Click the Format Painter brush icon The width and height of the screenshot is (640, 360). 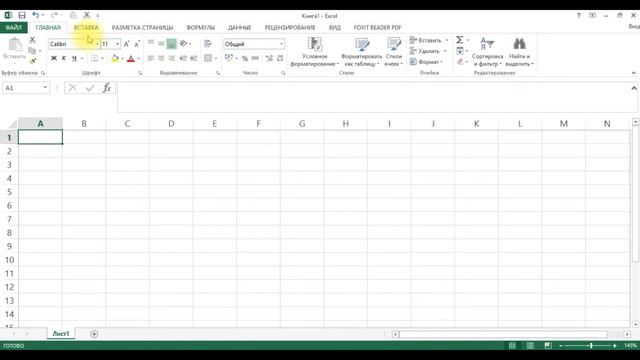(32, 61)
